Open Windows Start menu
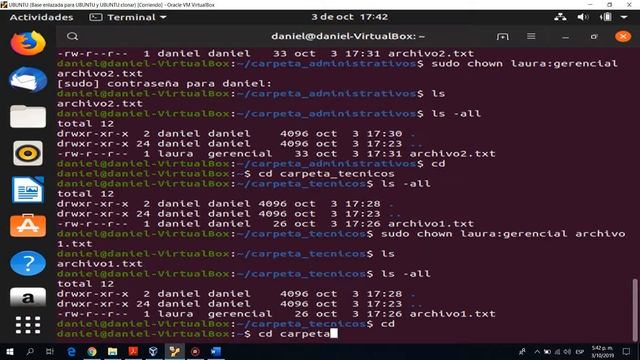This screenshot has width=640, height=360. click(x=9, y=351)
